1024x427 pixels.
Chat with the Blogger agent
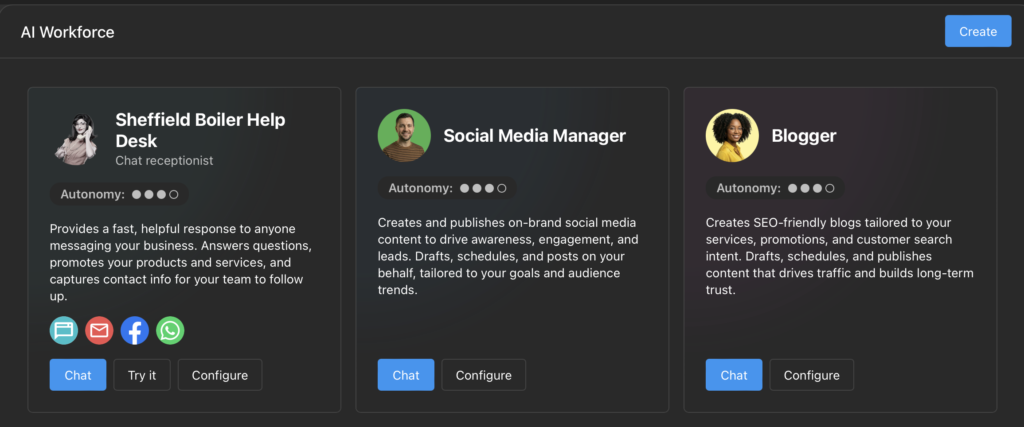[x=733, y=375]
